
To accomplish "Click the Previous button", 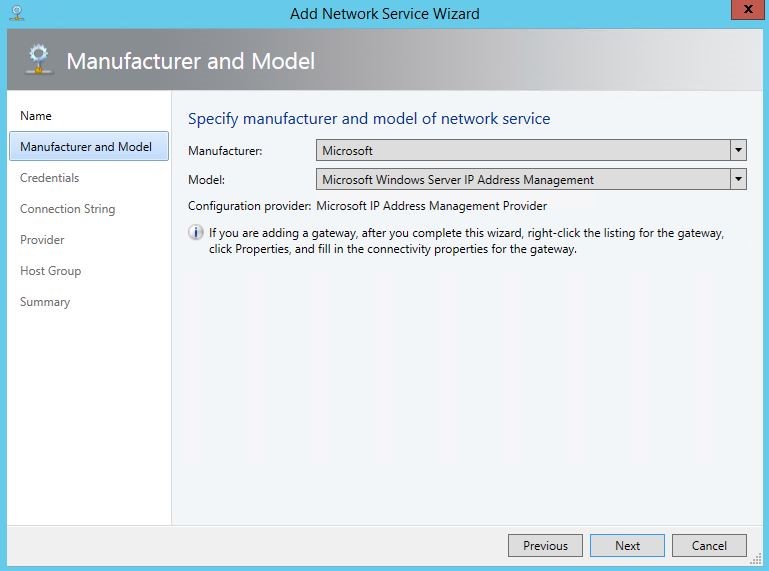I will pyautogui.click(x=545, y=545).
